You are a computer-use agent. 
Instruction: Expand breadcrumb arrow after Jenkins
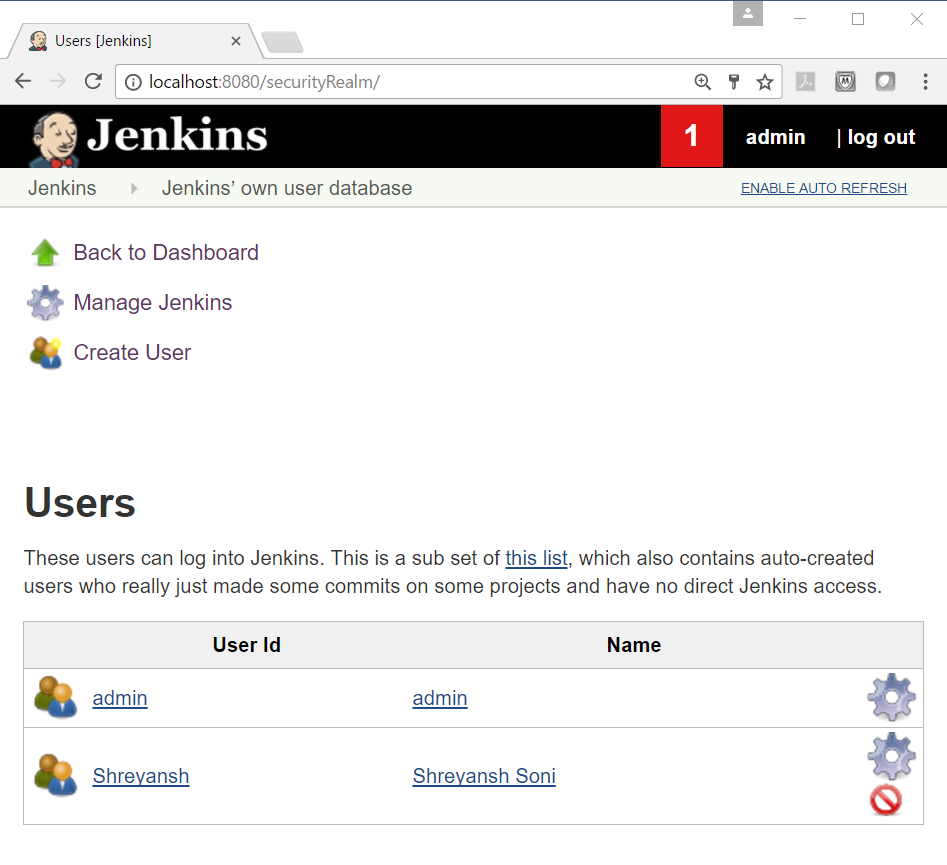click(x=133, y=188)
